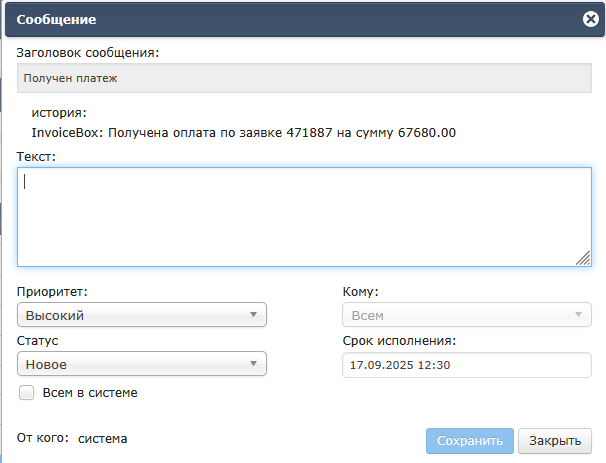Click inside the Текст message area
This screenshot has height=463, width=606.
[300, 217]
